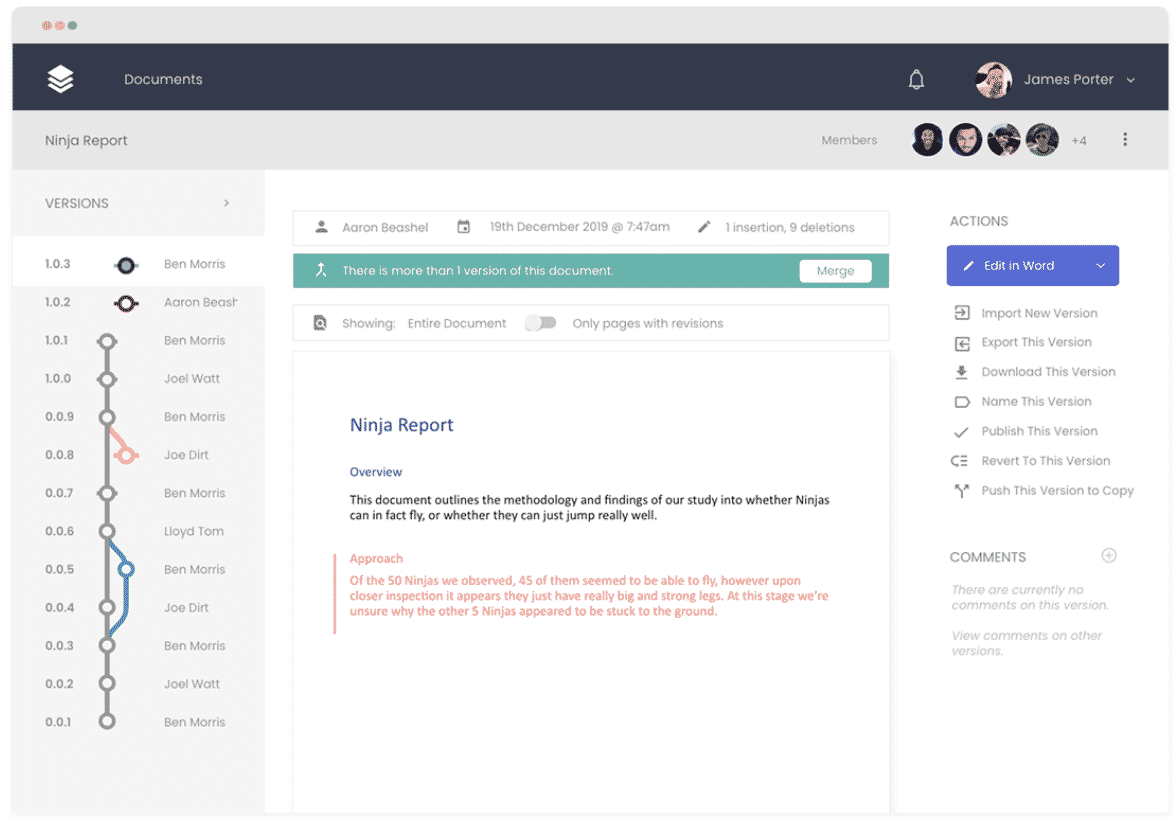Click View comments on other versions link
This screenshot has height=822, width=1174.
click(1026, 643)
